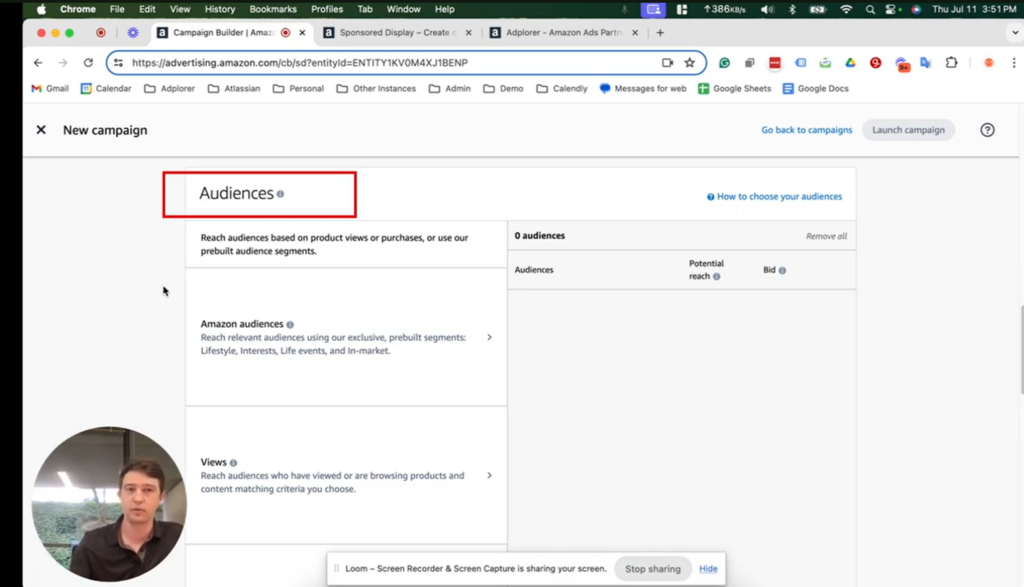This screenshot has height=587, width=1024.
Task: Open Messages for web bookmark
Action: click(x=643, y=89)
